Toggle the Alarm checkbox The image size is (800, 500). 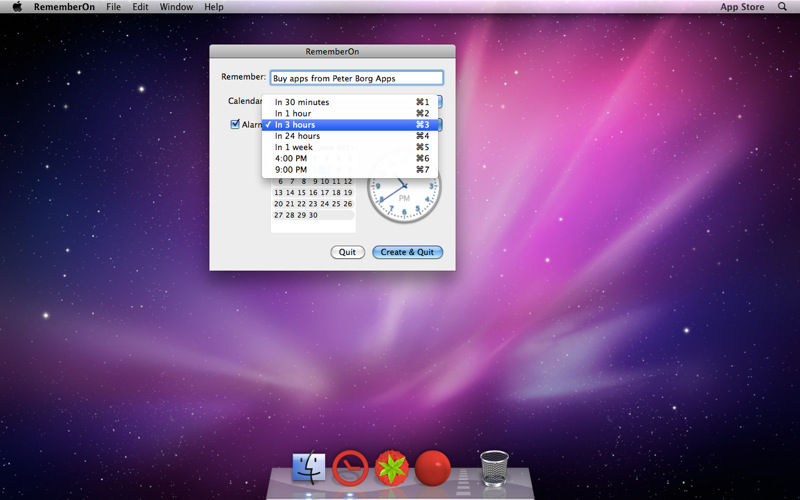pos(235,124)
